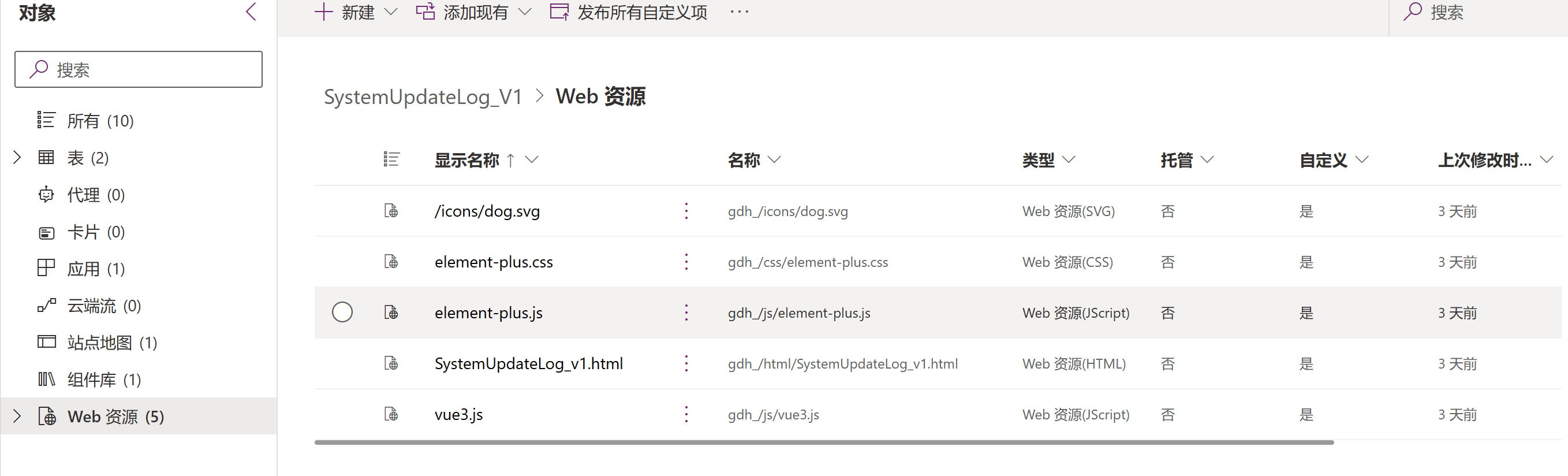Open more options for element-plus.css

pos(686,262)
